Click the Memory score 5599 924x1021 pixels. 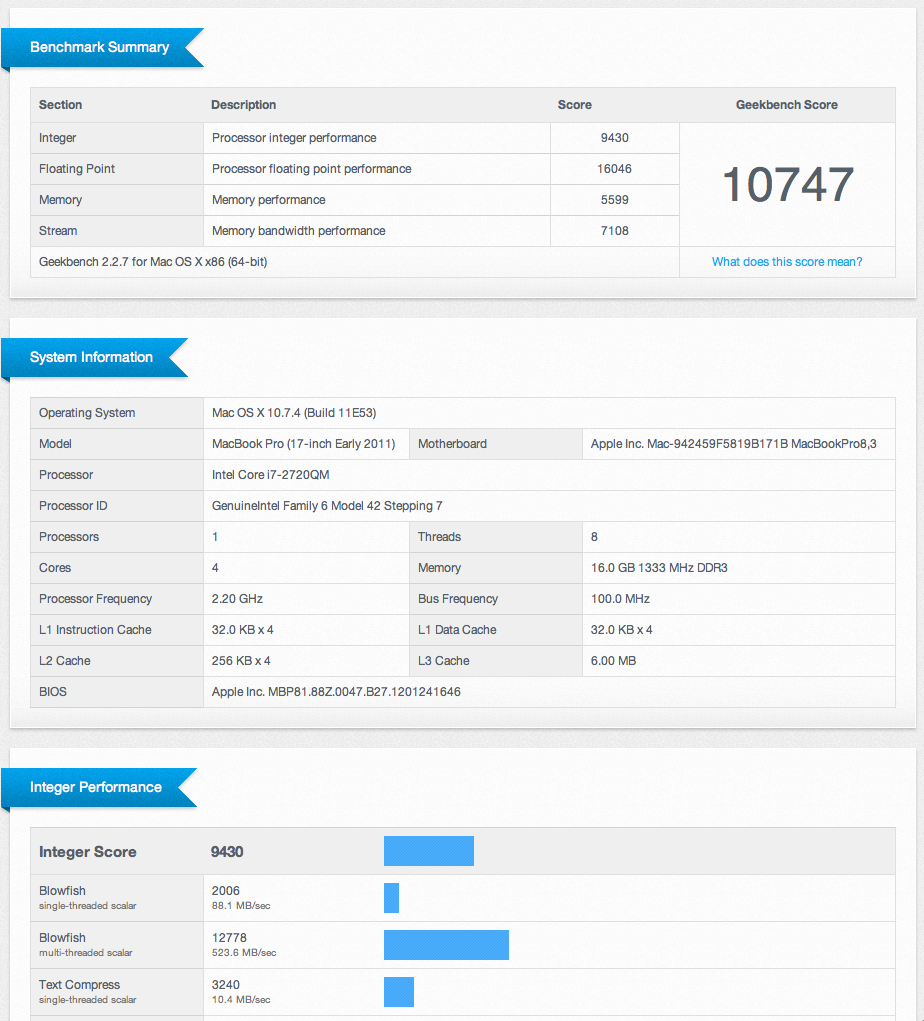click(x=615, y=200)
